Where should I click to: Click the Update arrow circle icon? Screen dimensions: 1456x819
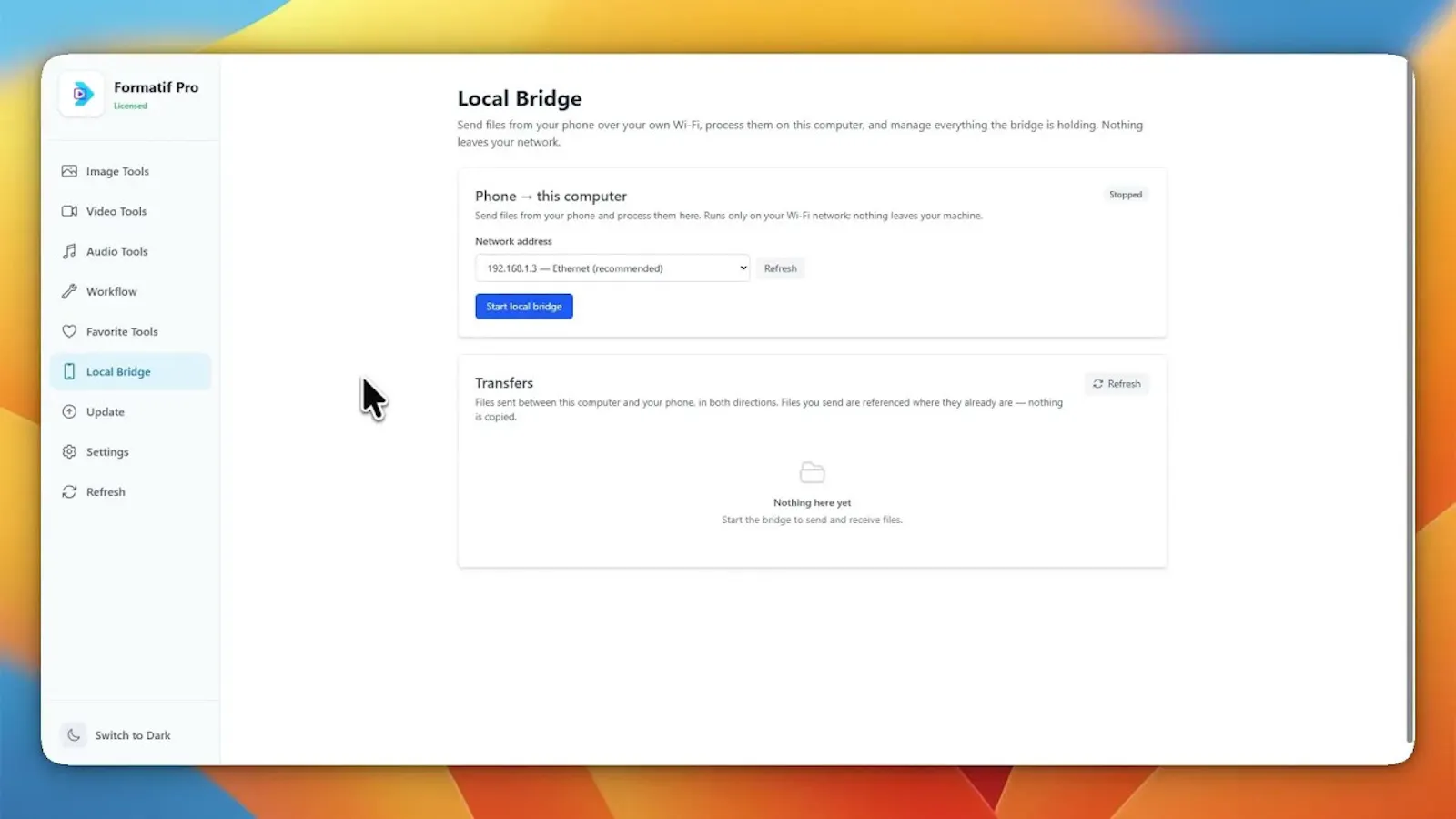[69, 411]
